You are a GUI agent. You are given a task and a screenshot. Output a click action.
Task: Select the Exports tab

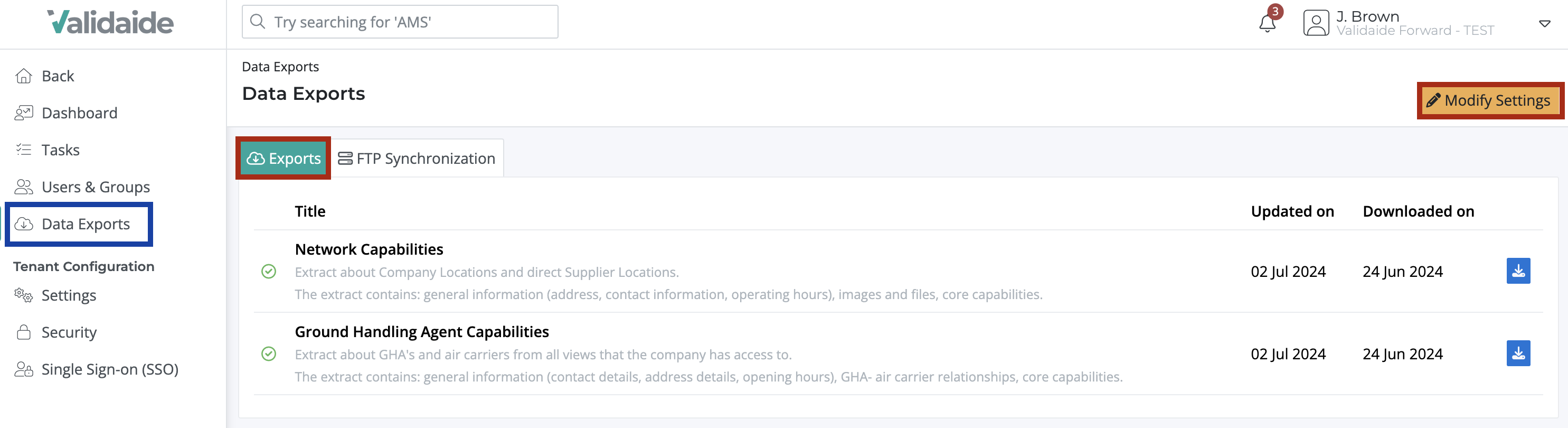[x=284, y=159]
